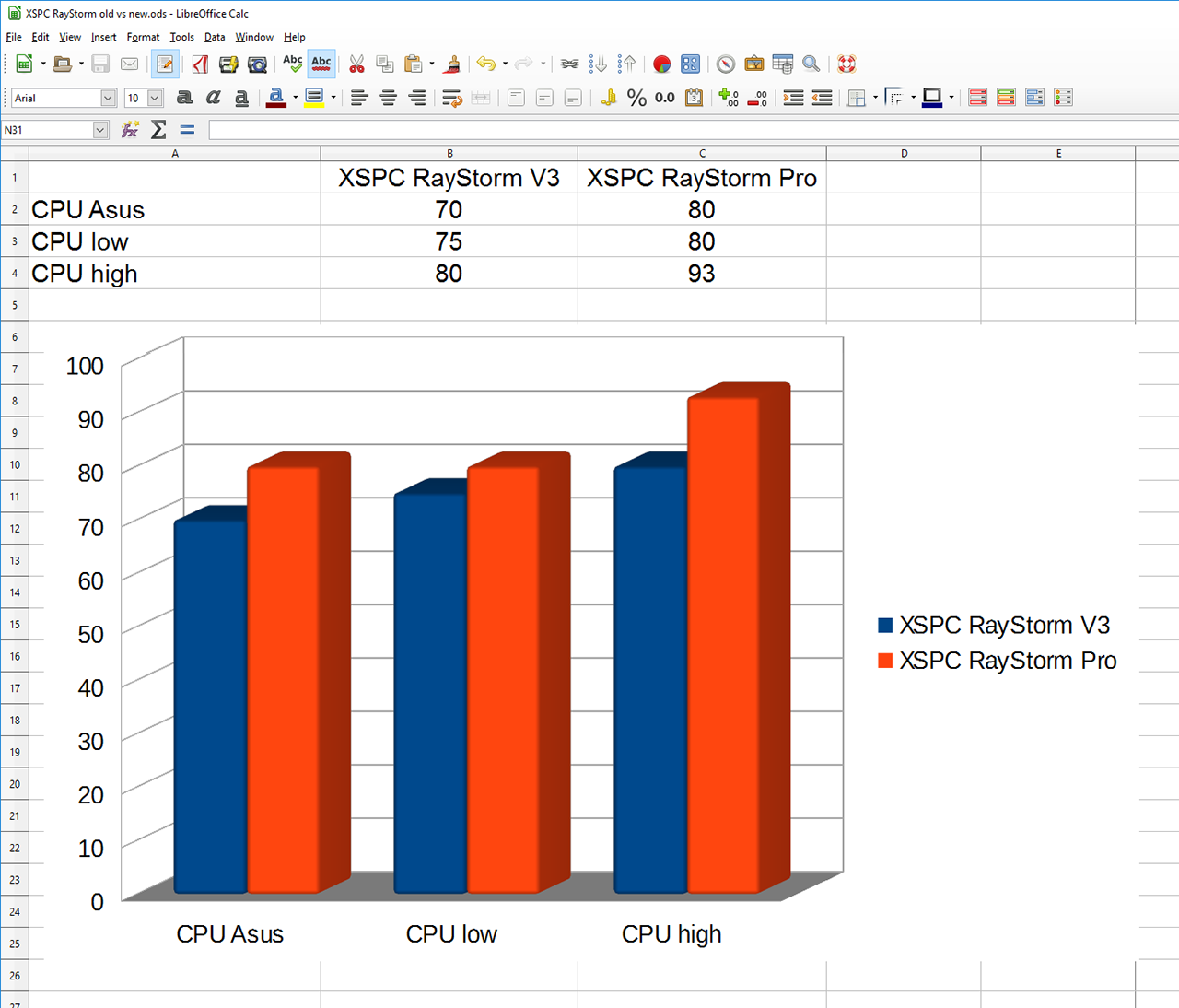Apply currency number format
The height and width of the screenshot is (1008, 1179).
[608, 98]
